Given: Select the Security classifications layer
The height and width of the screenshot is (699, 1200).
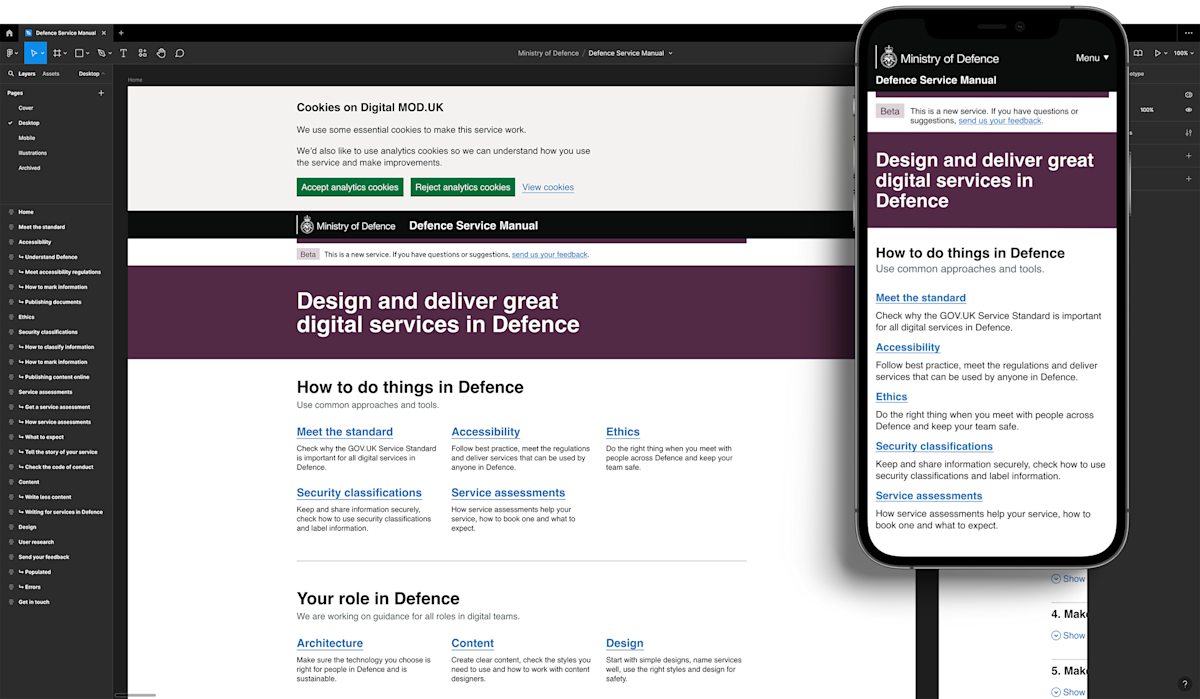Looking at the screenshot, I should (x=48, y=332).
